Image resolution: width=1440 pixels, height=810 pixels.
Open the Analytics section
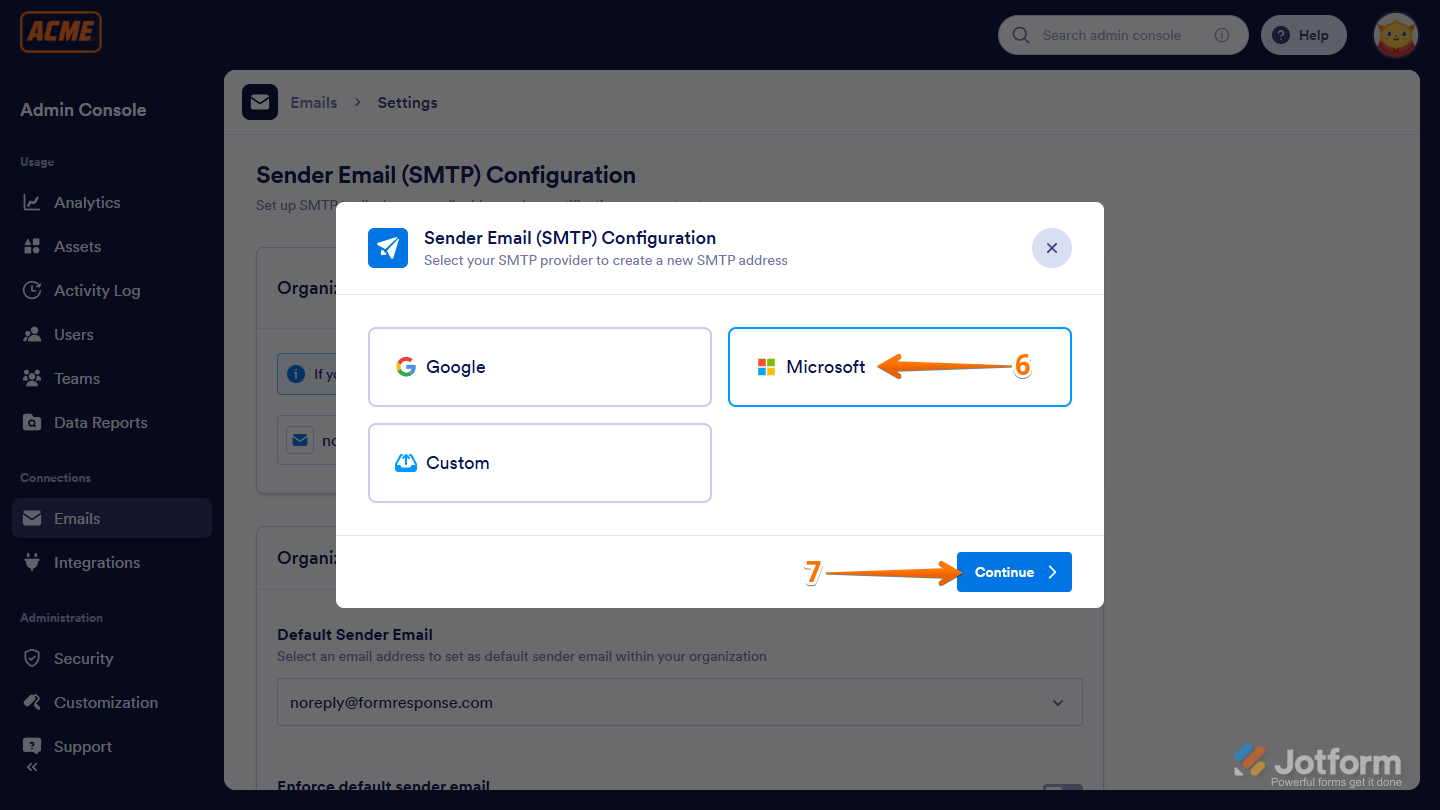85,202
